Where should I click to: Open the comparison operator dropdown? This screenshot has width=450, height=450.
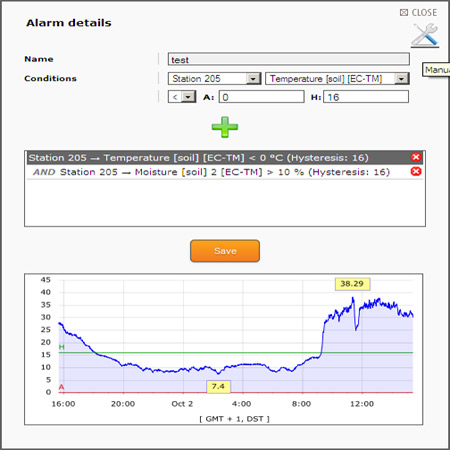pos(182,97)
